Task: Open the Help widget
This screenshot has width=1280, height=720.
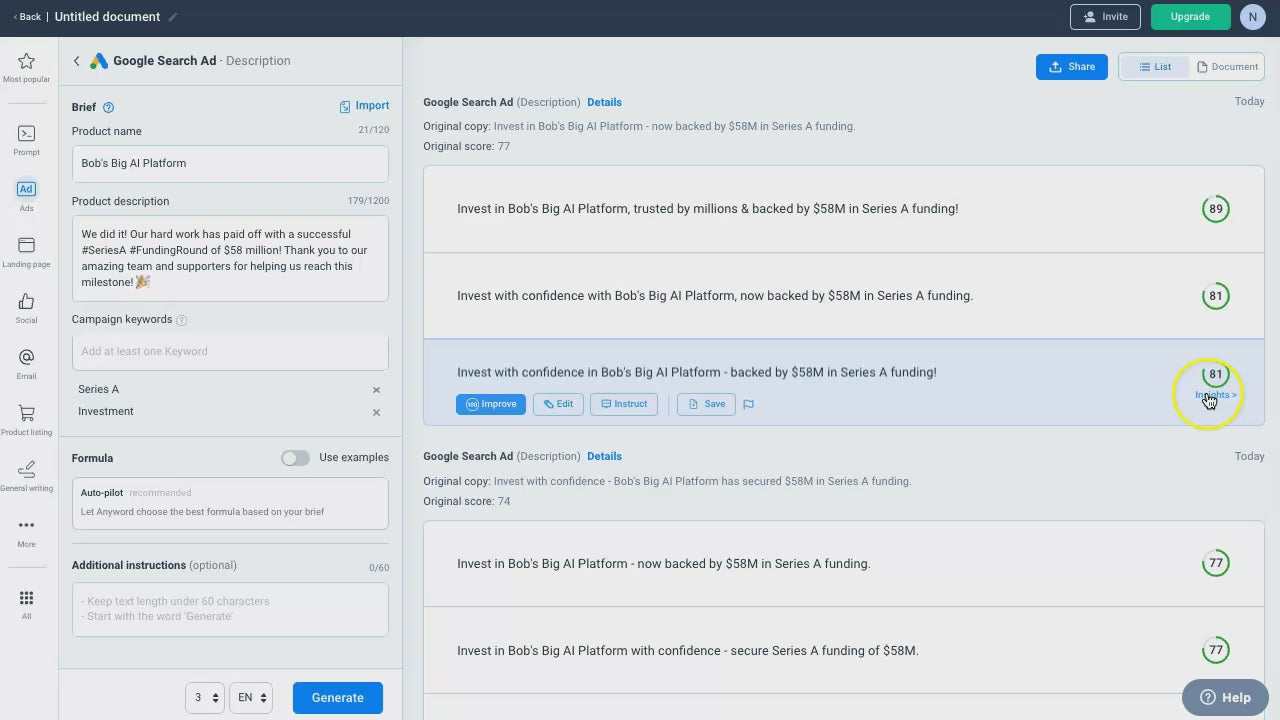Action: click(1226, 698)
